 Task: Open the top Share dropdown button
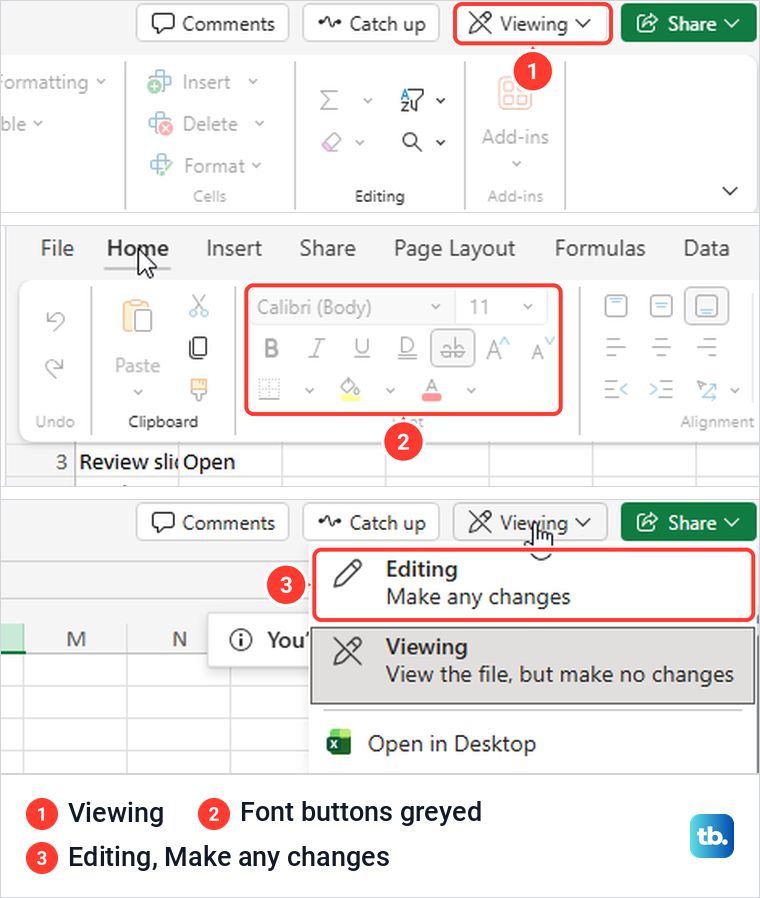pyautogui.click(x=689, y=23)
